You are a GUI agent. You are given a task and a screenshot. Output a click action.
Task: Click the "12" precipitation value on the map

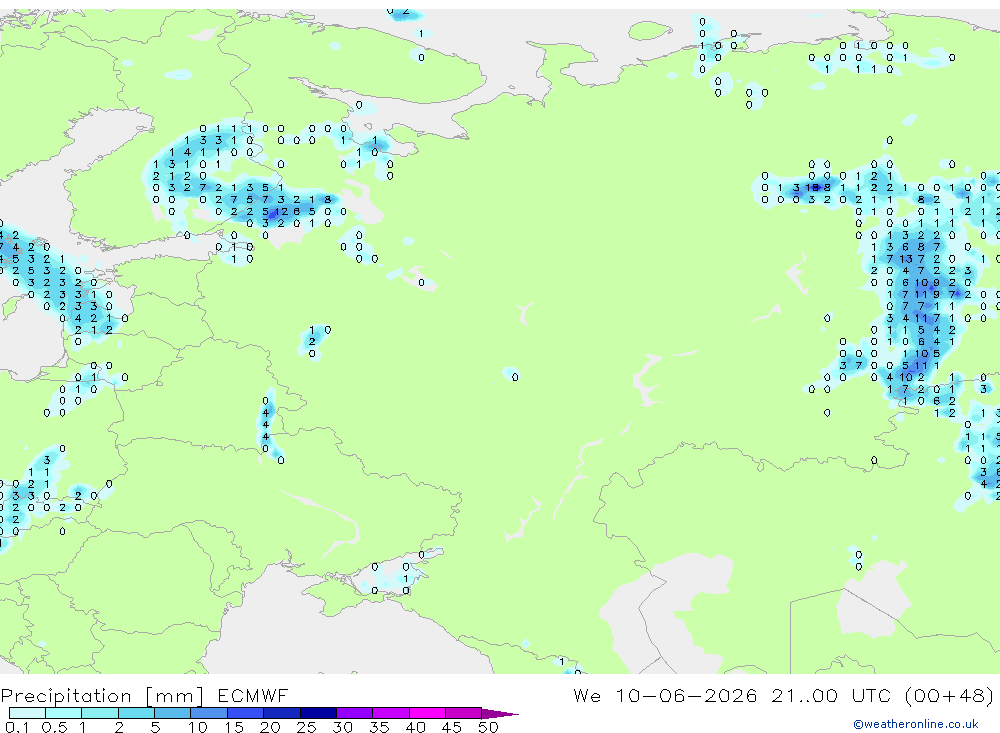pyautogui.click(x=281, y=211)
